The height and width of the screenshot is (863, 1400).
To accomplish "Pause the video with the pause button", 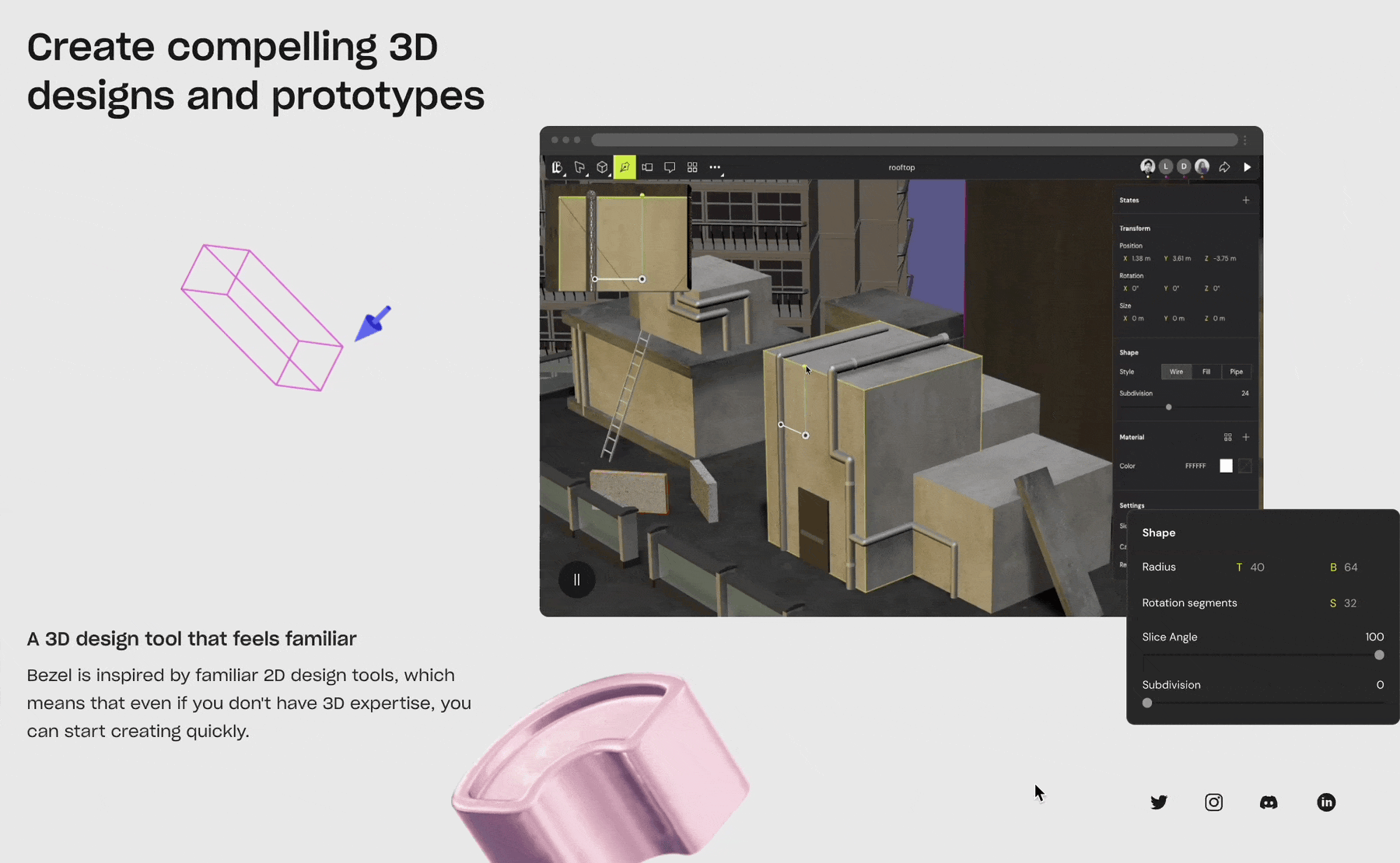I will [x=576, y=579].
